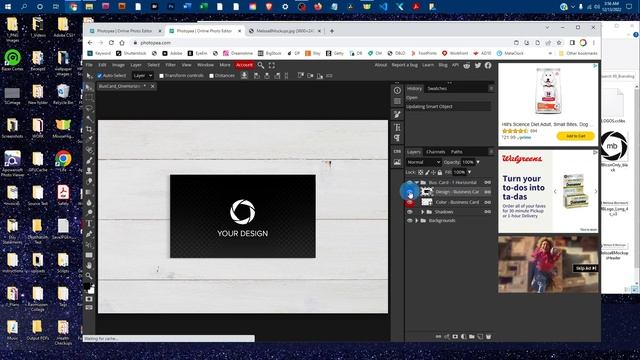This screenshot has width=640, height=360.
Task: Open the Normal blend mode dropdown
Action: tap(424, 162)
